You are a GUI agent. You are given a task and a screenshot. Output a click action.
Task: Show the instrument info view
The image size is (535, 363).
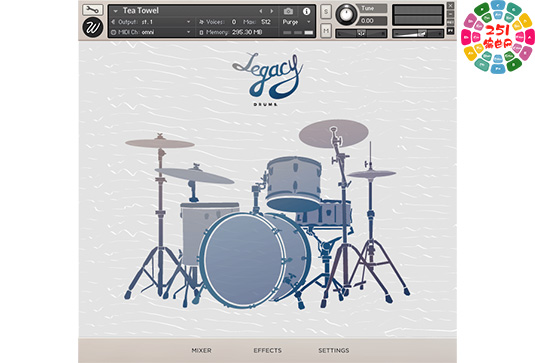pyautogui.click(x=306, y=11)
